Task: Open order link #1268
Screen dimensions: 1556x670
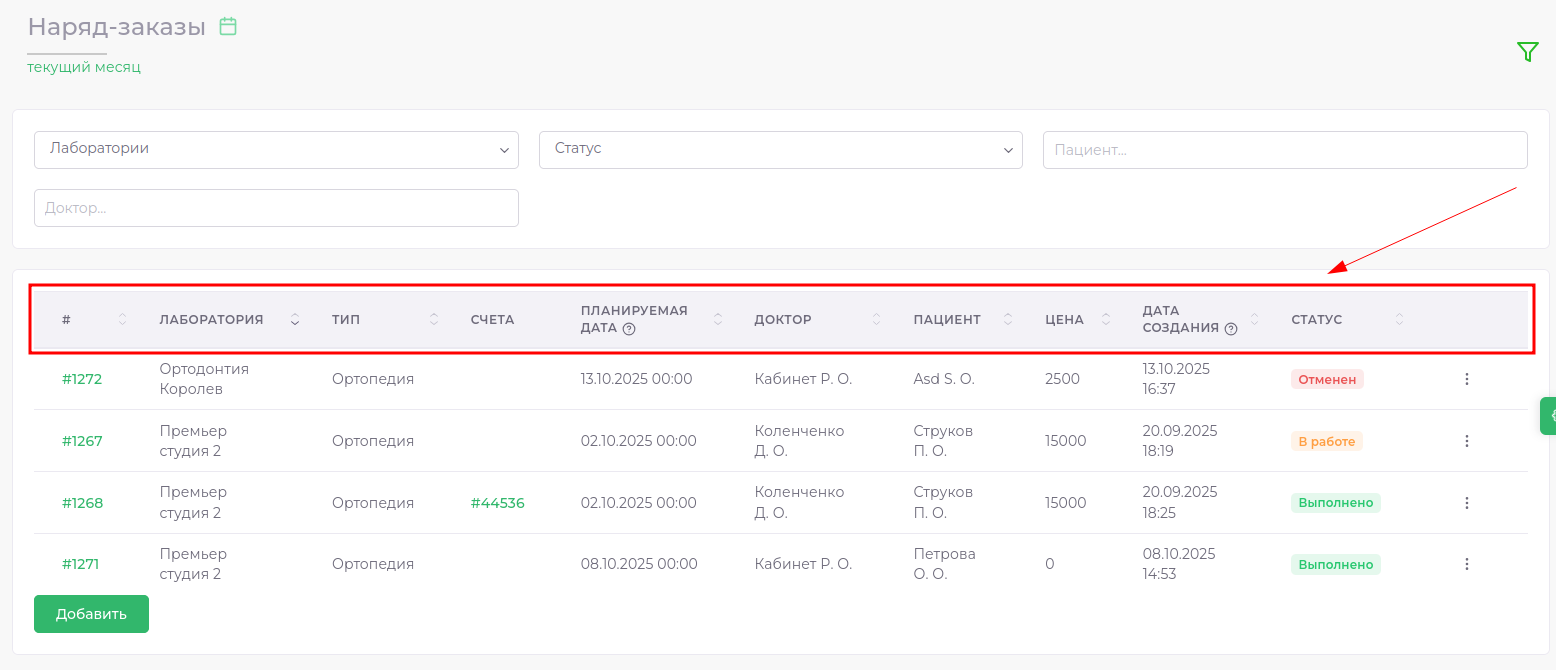Action: tap(82, 503)
